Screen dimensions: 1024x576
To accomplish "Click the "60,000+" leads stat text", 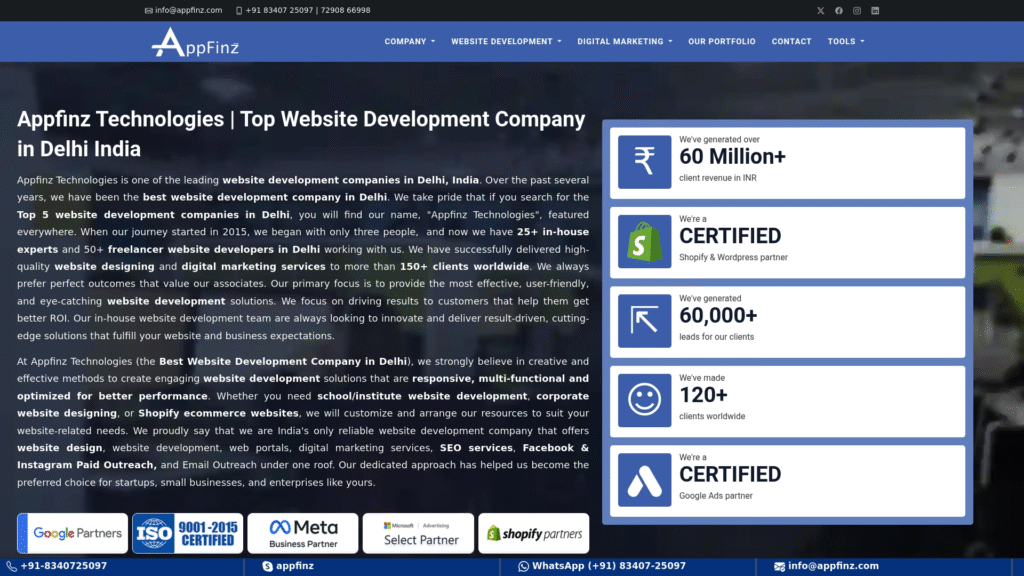I will pyautogui.click(x=718, y=315).
